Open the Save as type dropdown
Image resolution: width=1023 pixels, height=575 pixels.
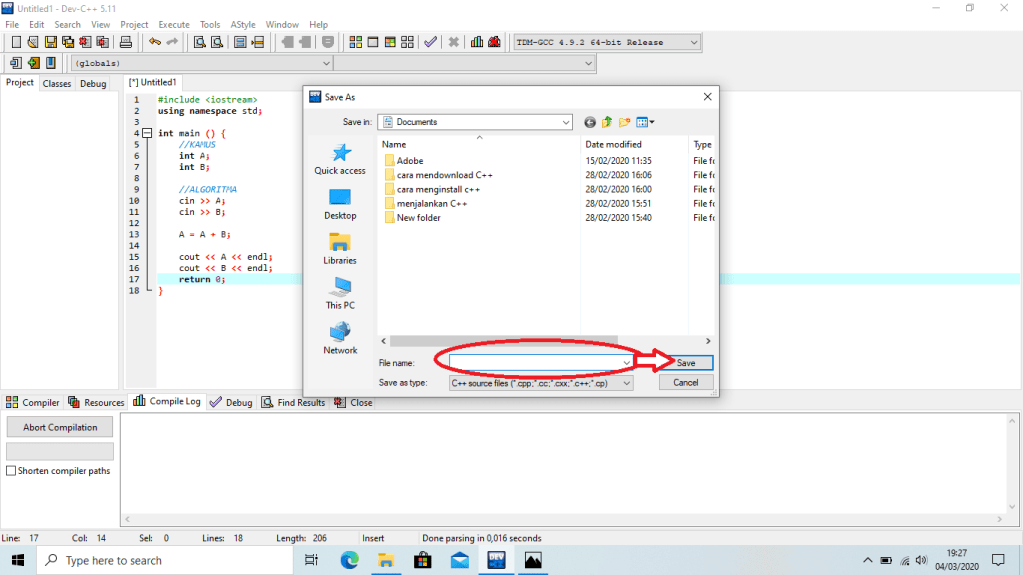pyautogui.click(x=627, y=382)
